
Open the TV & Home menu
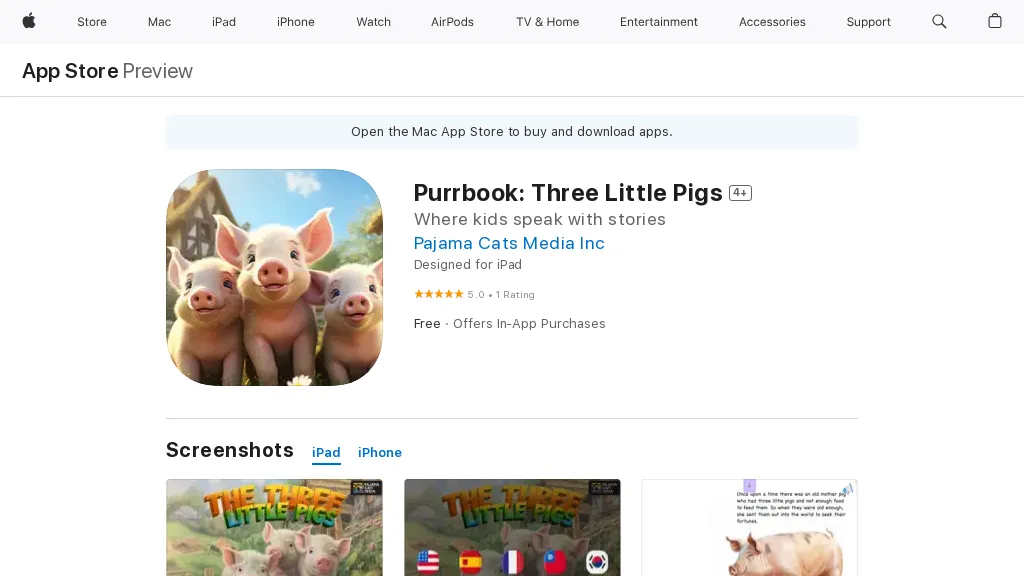pos(547,22)
